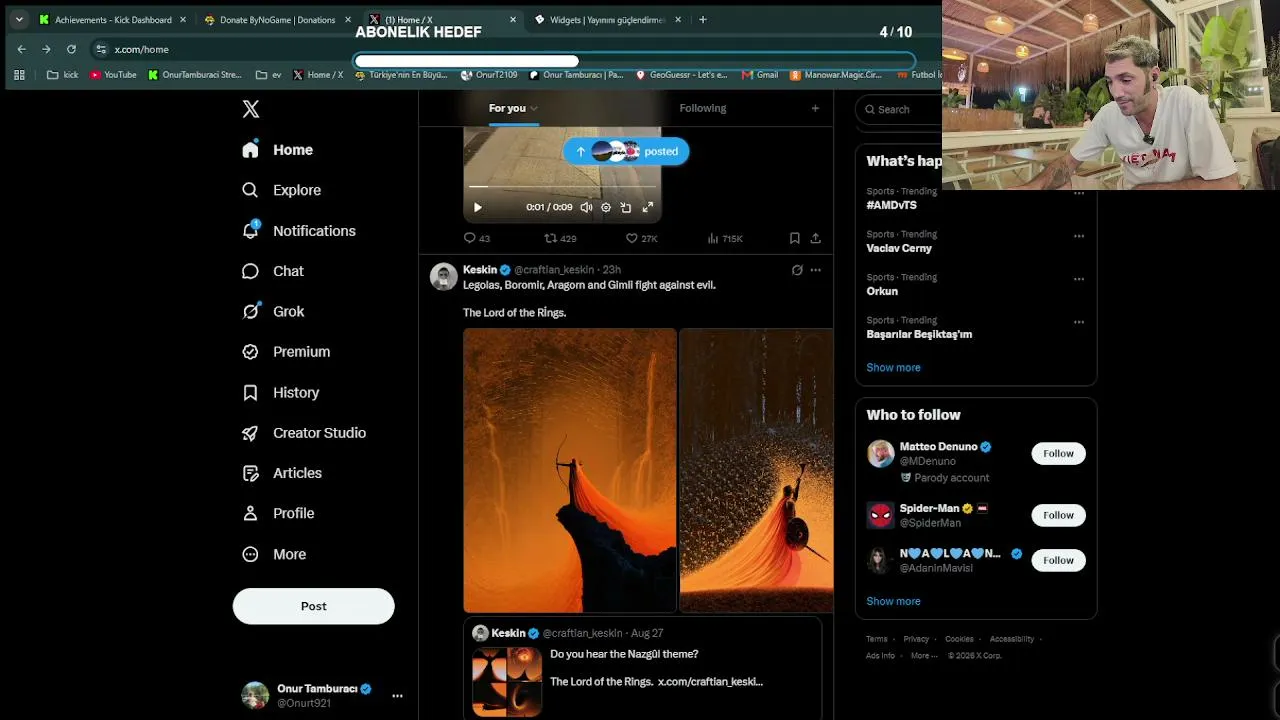Reload the page
1280x720 pixels.
pyautogui.click(x=71, y=49)
